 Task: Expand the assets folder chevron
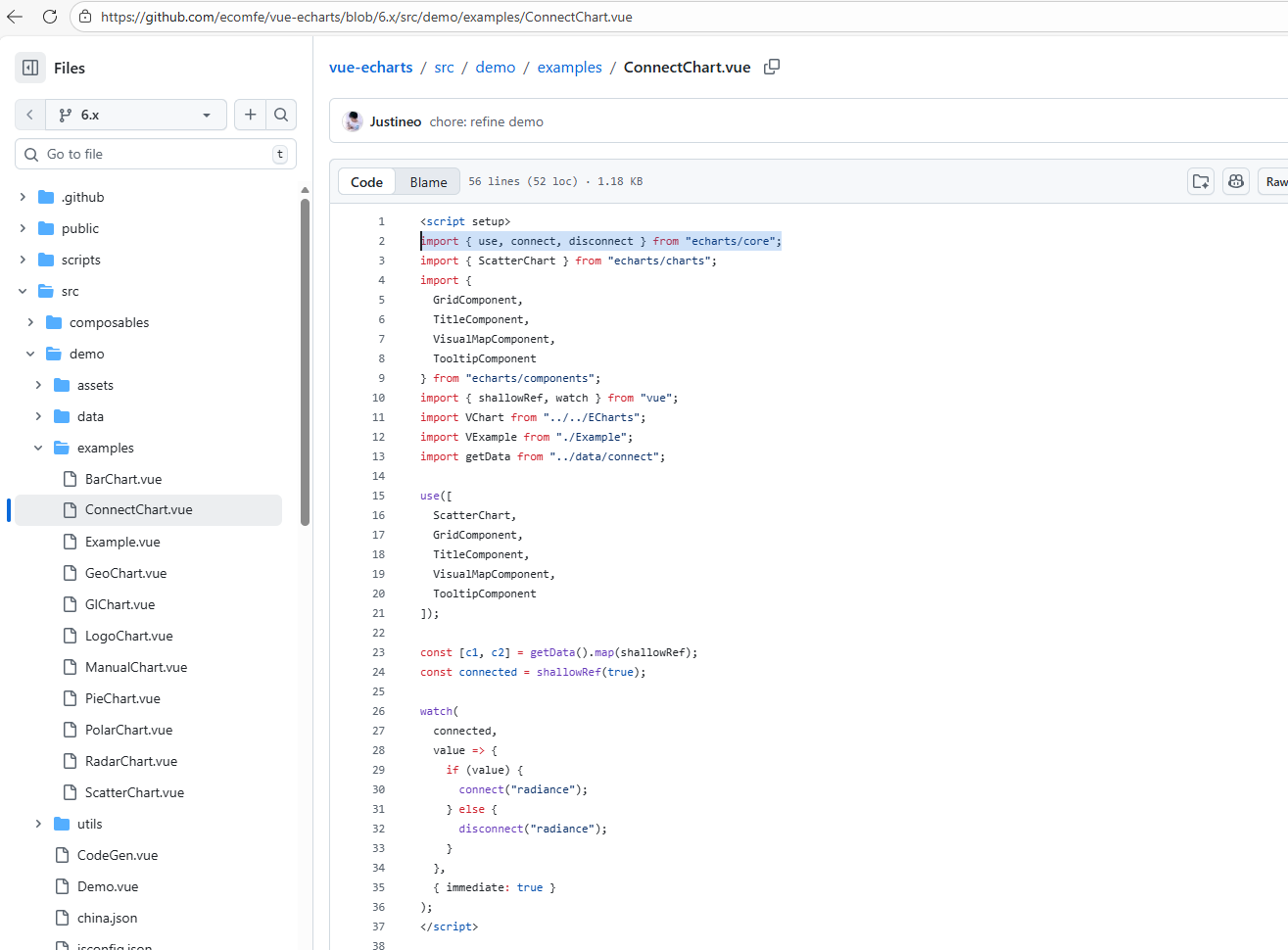click(x=38, y=385)
